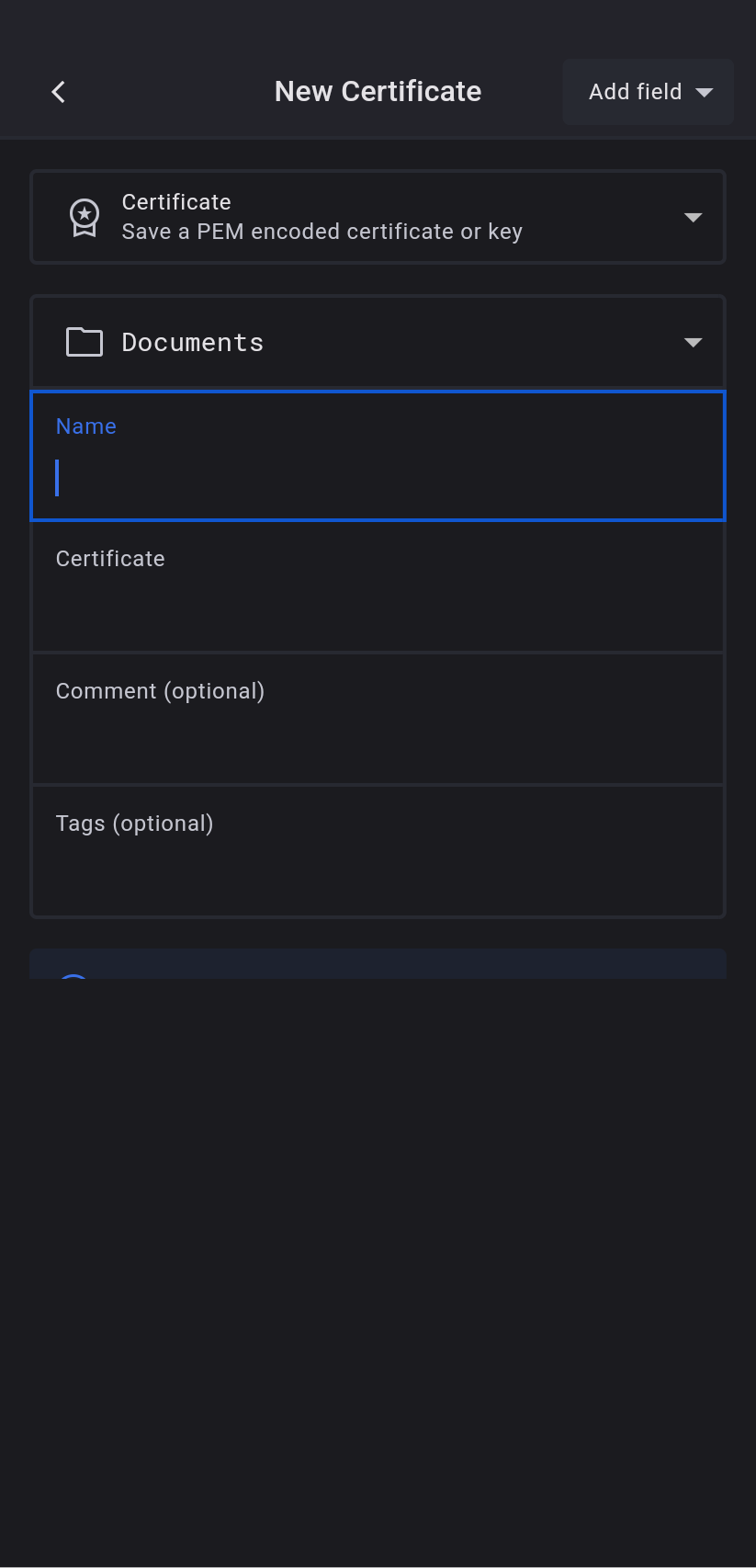The height and width of the screenshot is (1568, 756).
Task: Click the certificate ribbon badge icon
Action: pos(85,218)
